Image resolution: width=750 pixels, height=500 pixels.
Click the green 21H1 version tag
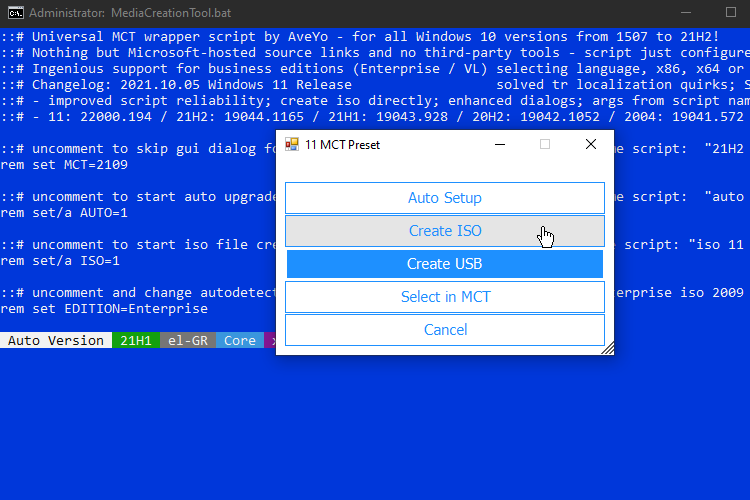coord(136,340)
